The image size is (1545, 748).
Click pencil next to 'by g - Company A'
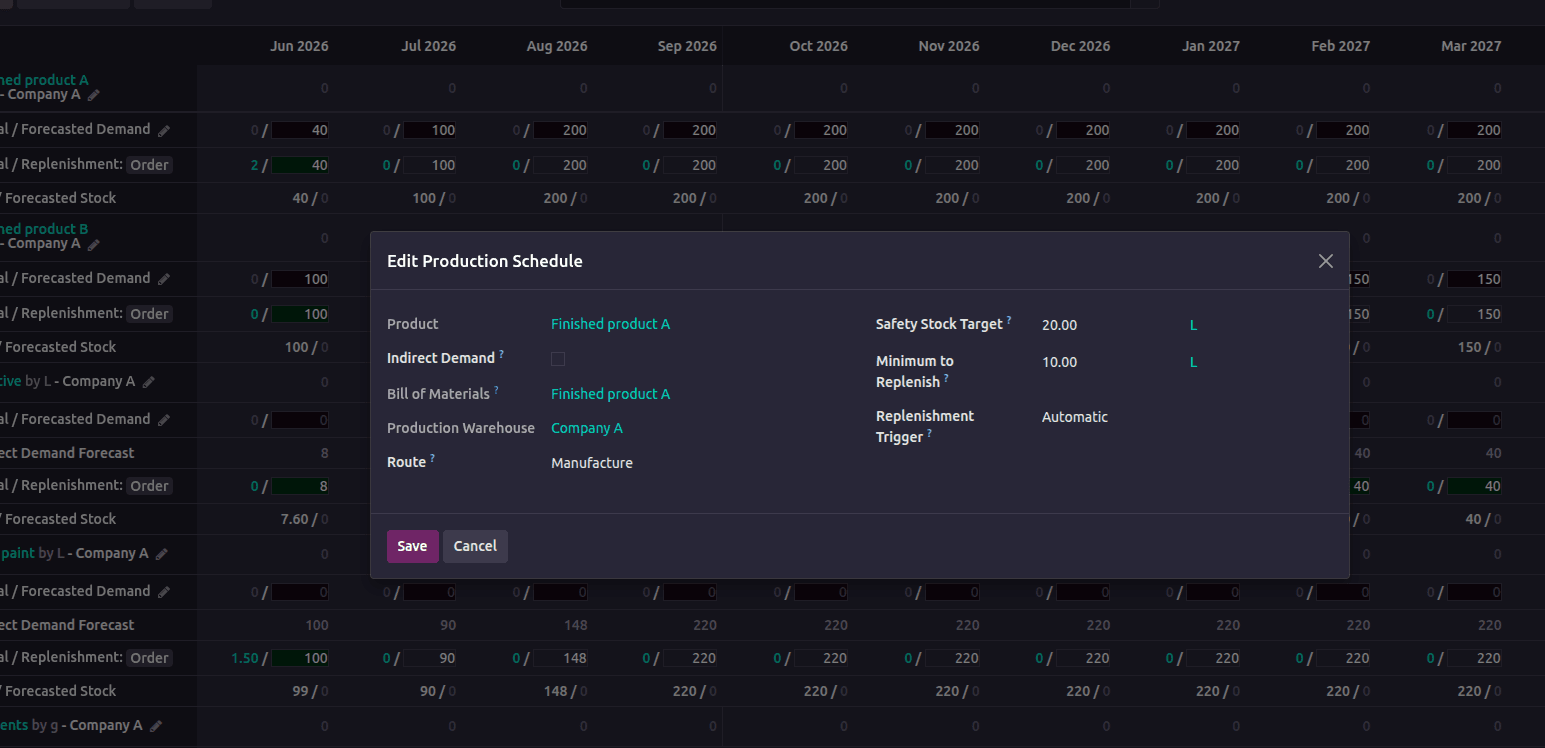pos(156,726)
